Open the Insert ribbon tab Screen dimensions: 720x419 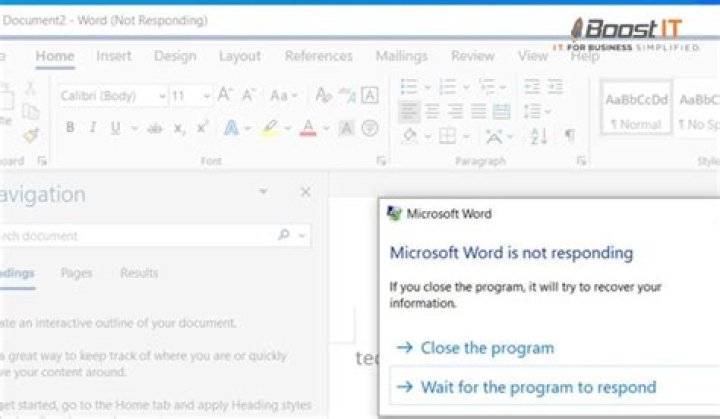pos(113,56)
